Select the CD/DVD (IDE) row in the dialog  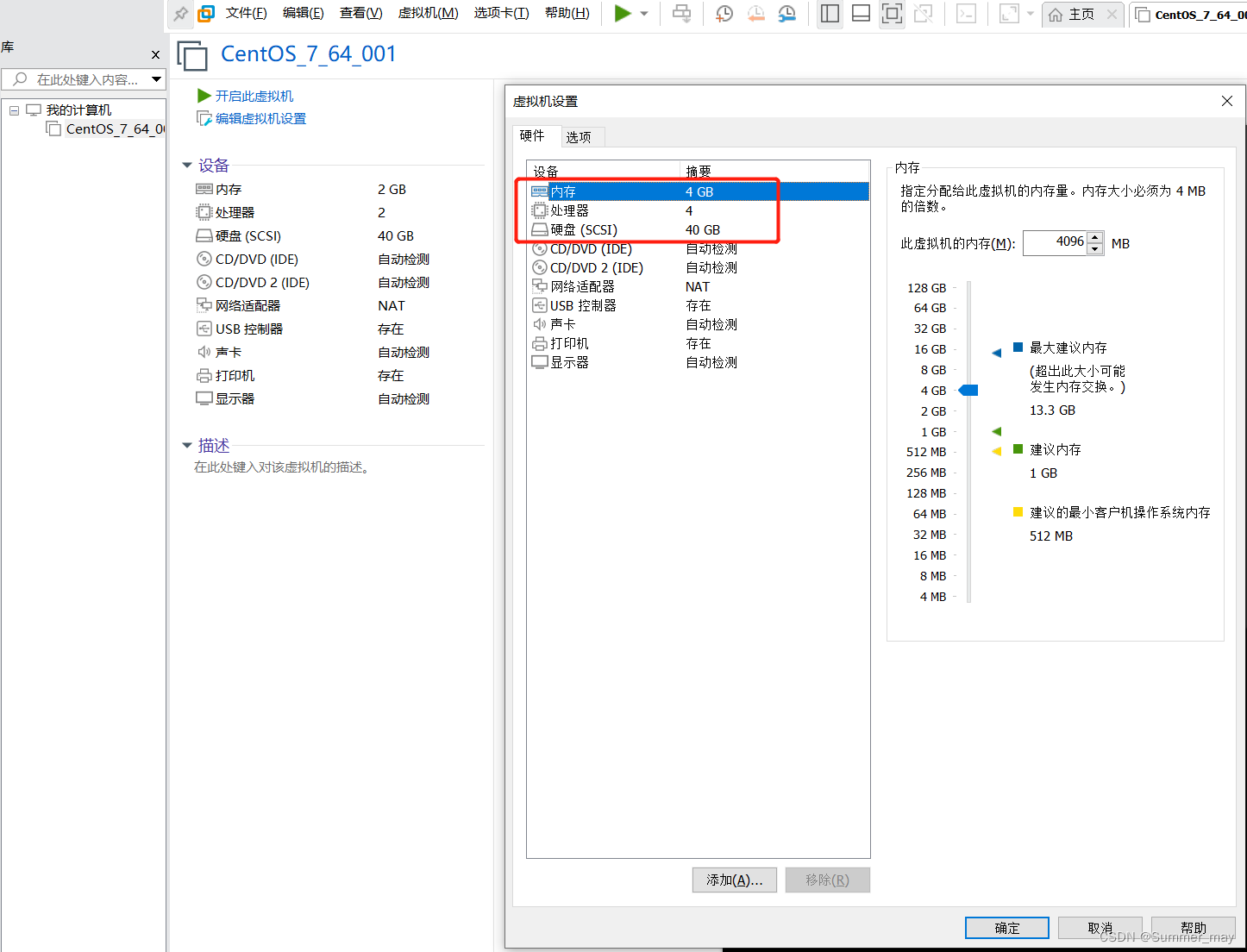pyautogui.click(x=699, y=248)
